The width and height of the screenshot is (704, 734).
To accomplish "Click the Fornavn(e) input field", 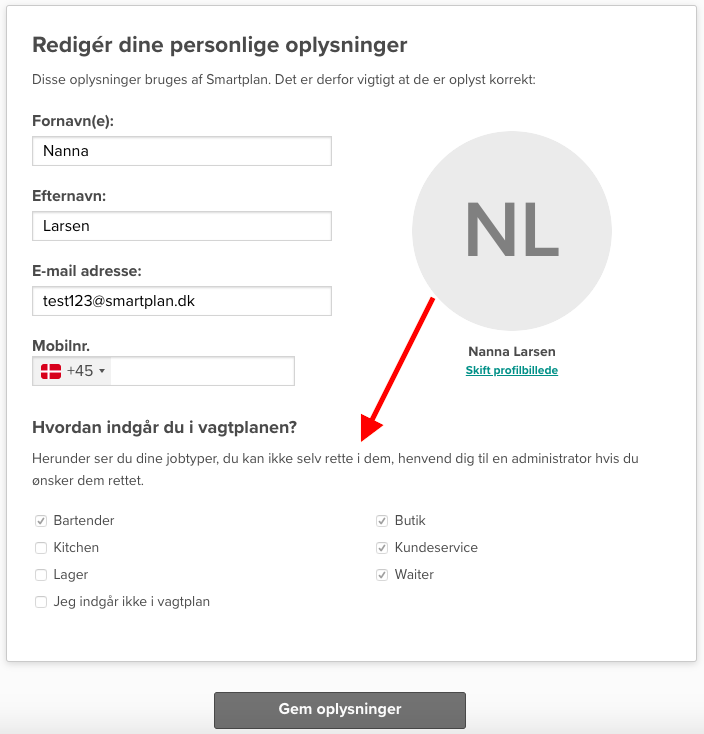I will click(x=182, y=151).
